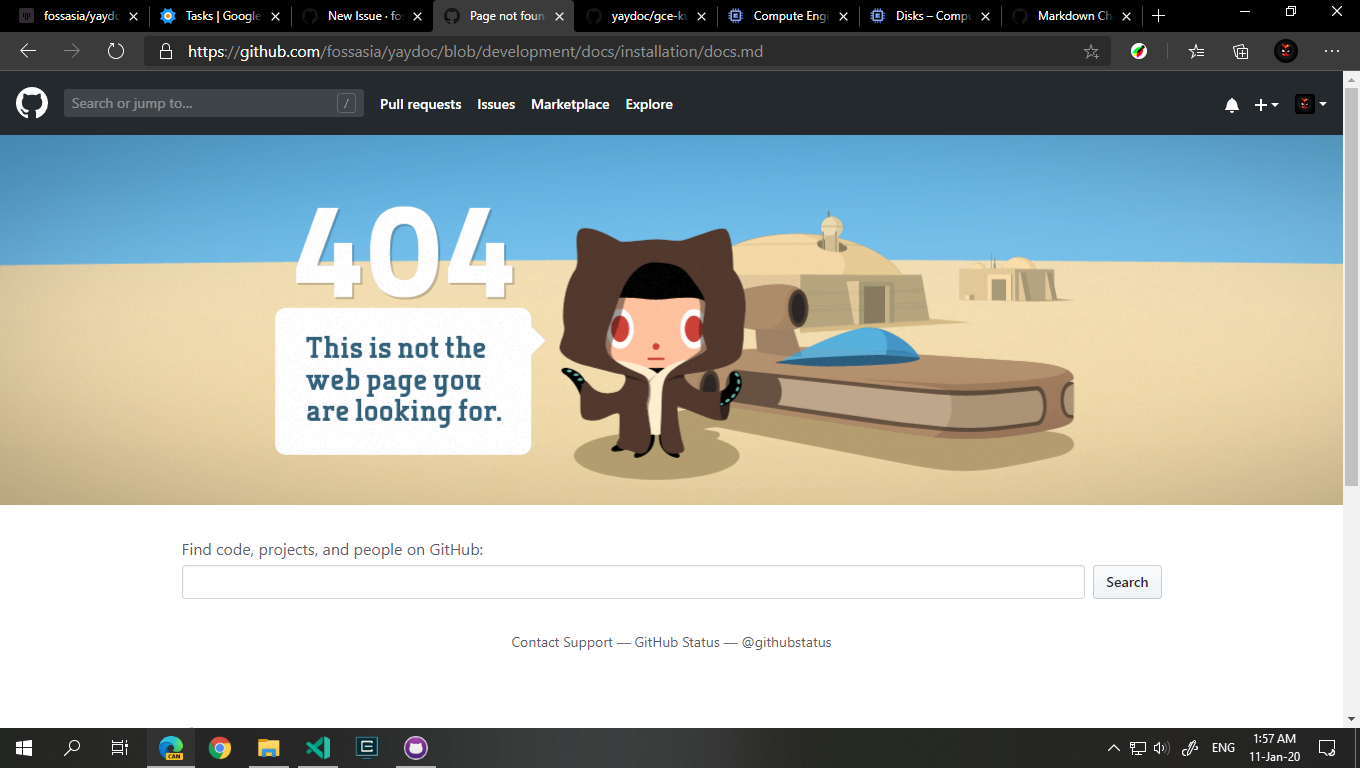The width and height of the screenshot is (1360, 768).
Task: Click the ENG language indicator
Action: (x=1223, y=748)
